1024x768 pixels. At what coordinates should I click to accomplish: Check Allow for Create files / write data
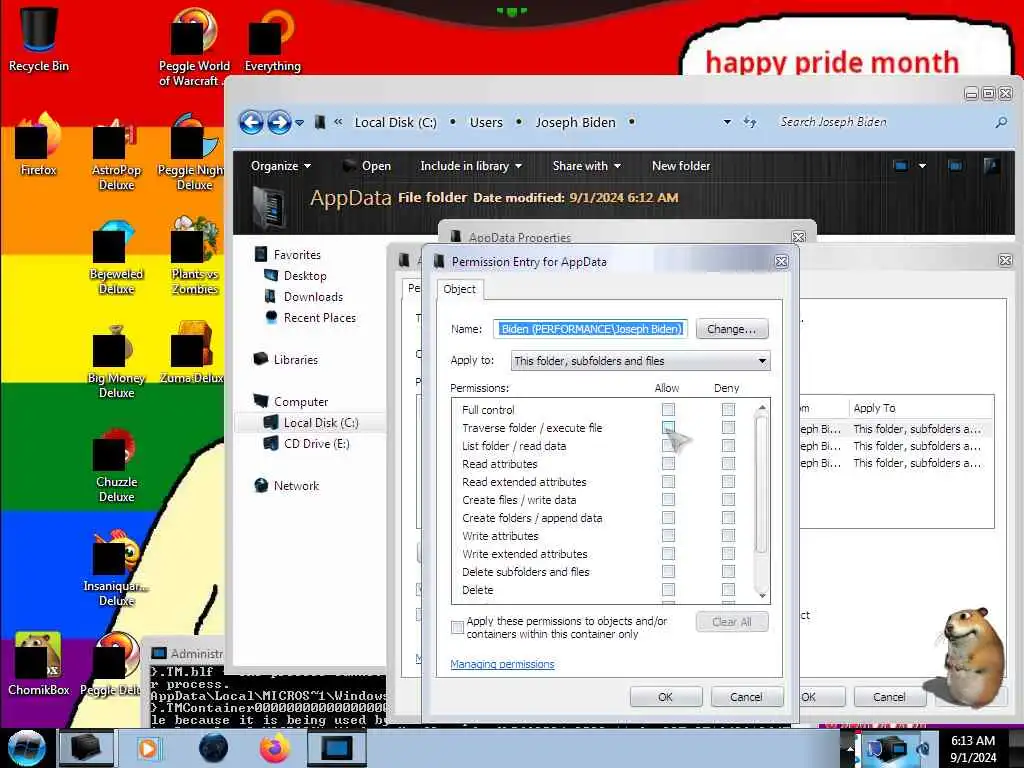[x=668, y=500]
